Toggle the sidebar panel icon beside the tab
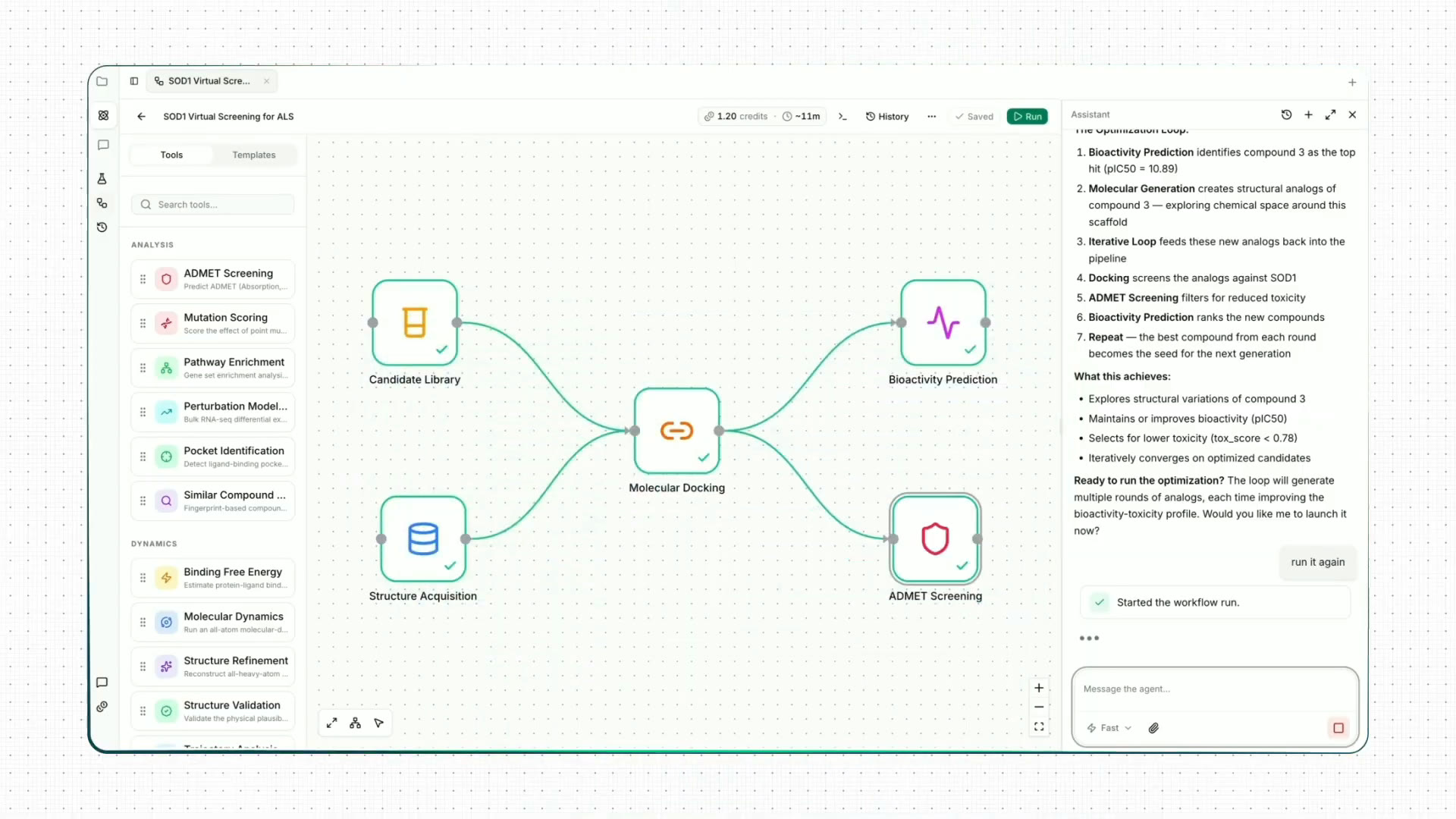Viewport: 1456px width, 819px height. [x=134, y=81]
